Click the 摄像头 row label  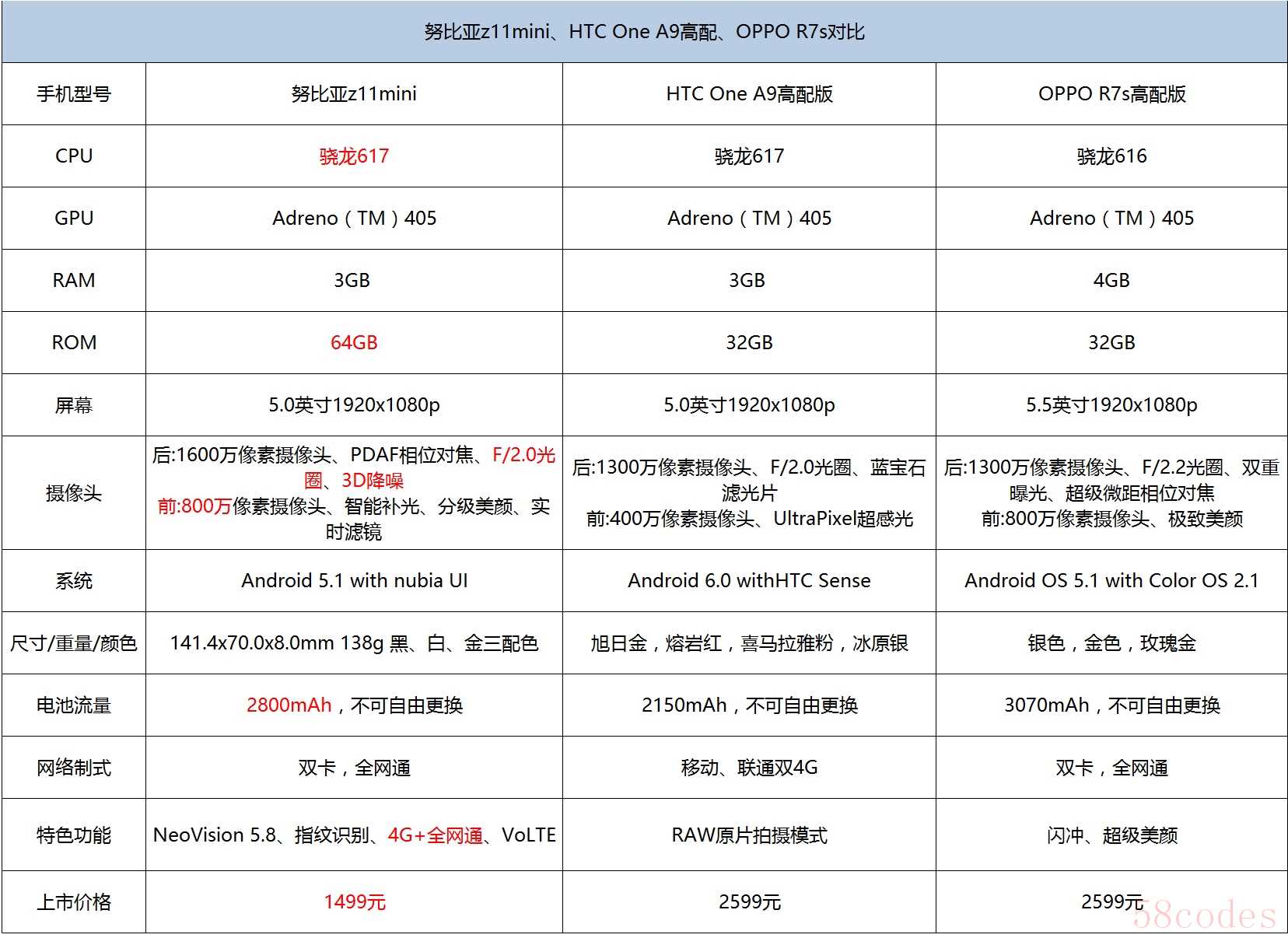click(74, 493)
